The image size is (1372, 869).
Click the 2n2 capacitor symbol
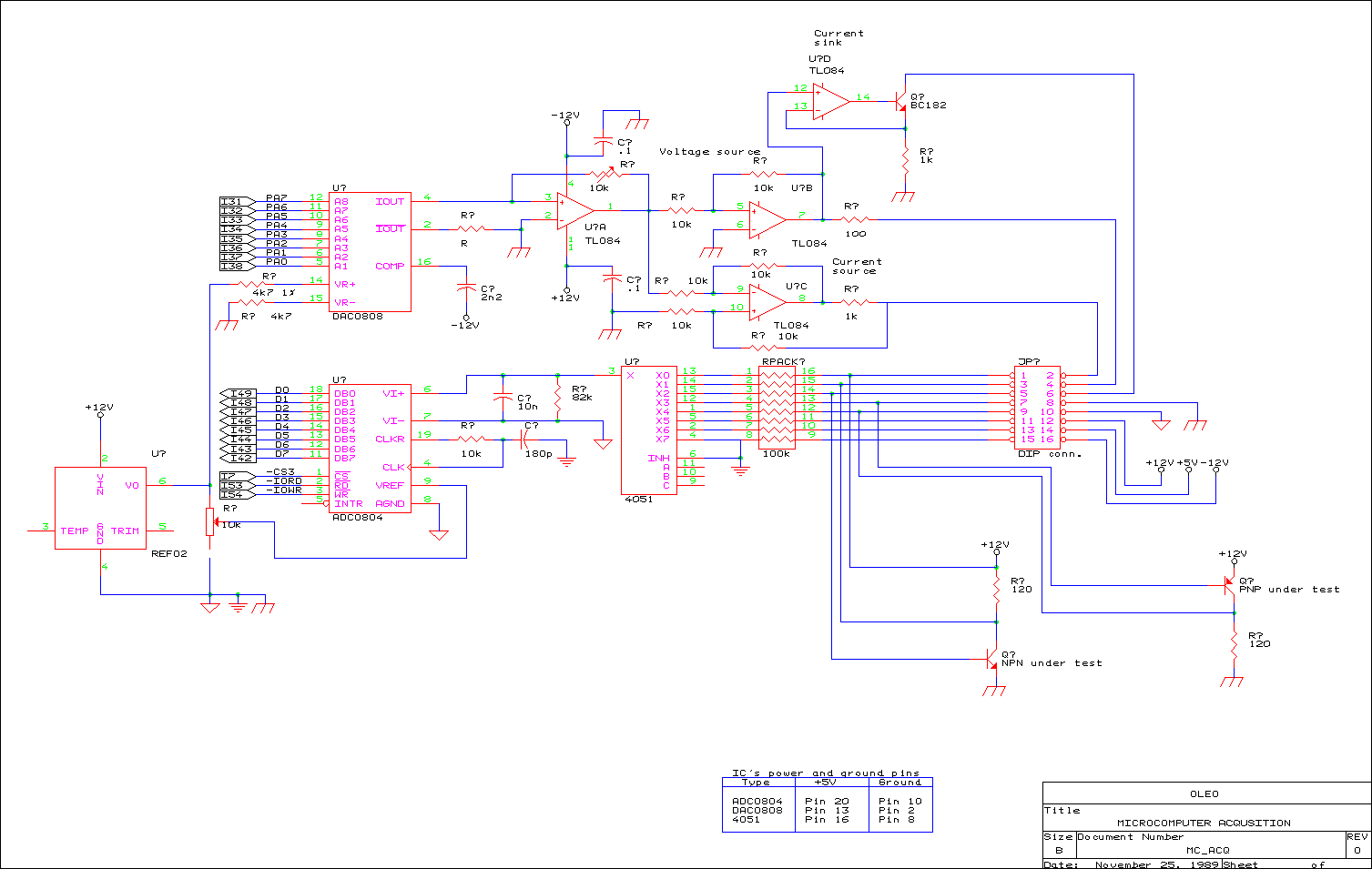pyautogui.click(x=466, y=288)
